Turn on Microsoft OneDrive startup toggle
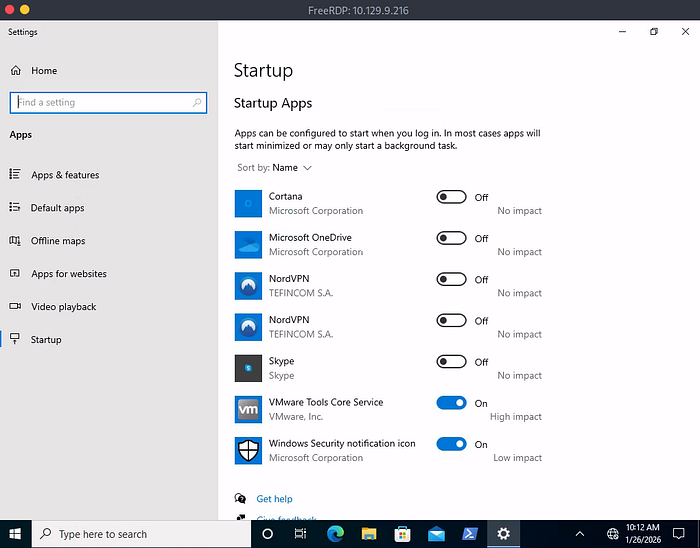This screenshot has width=700, height=548. pos(451,238)
